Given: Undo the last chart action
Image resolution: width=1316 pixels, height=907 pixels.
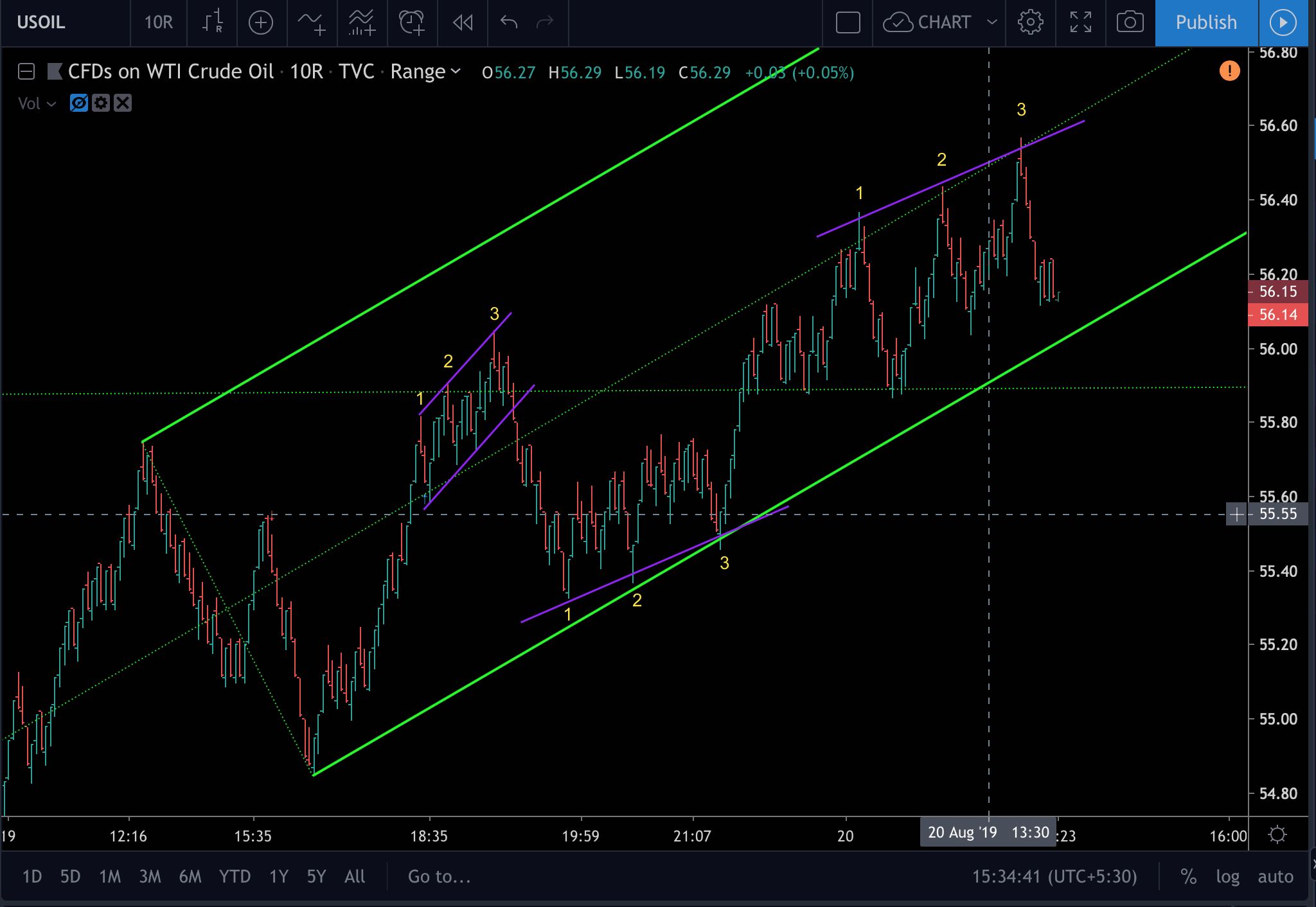Looking at the screenshot, I should tap(509, 23).
